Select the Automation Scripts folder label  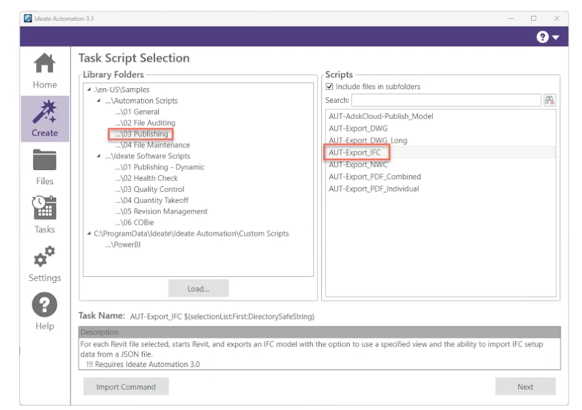pos(141,101)
